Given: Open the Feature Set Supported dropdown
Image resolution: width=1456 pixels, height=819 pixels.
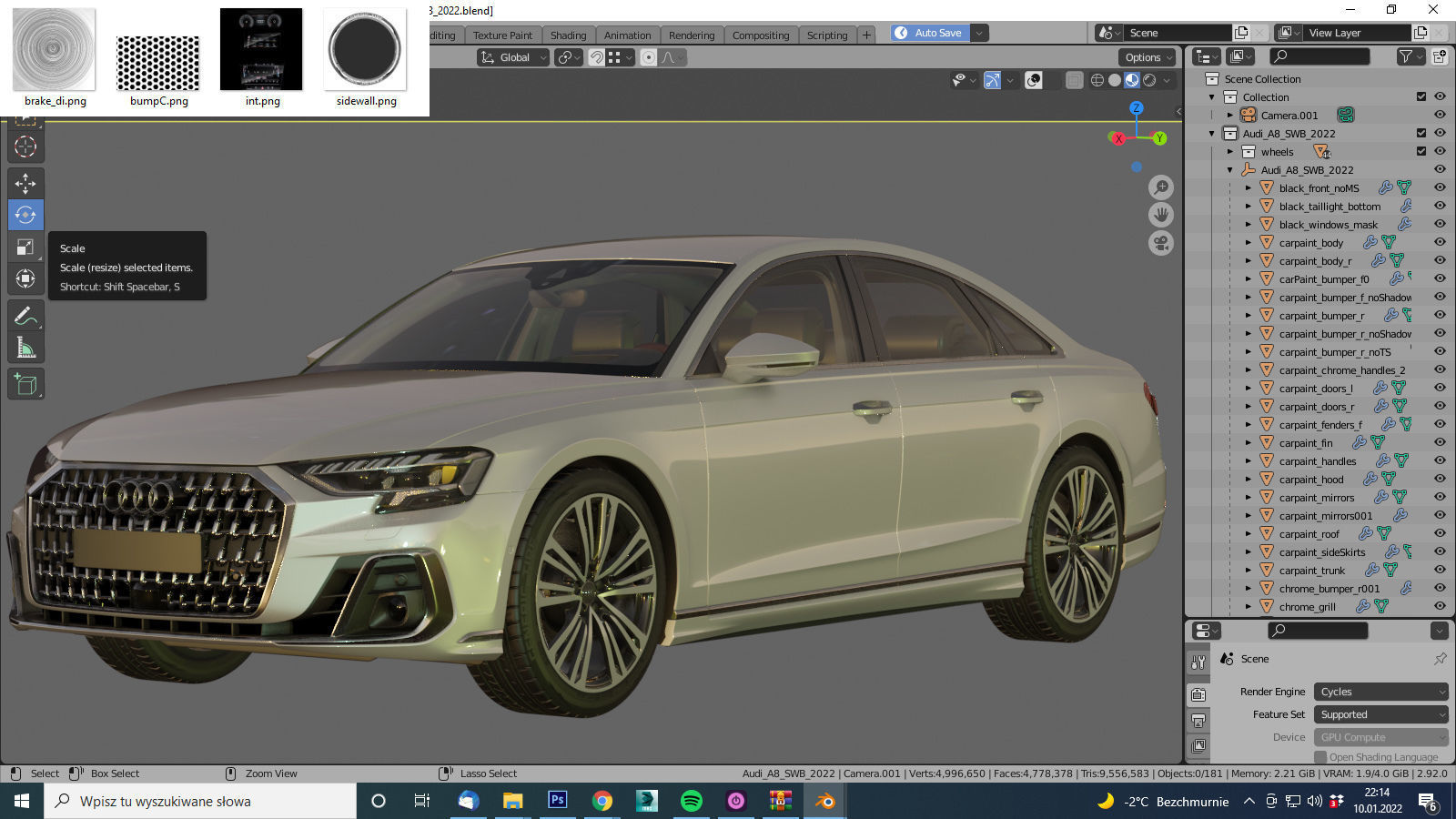Looking at the screenshot, I should tap(1381, 714).
